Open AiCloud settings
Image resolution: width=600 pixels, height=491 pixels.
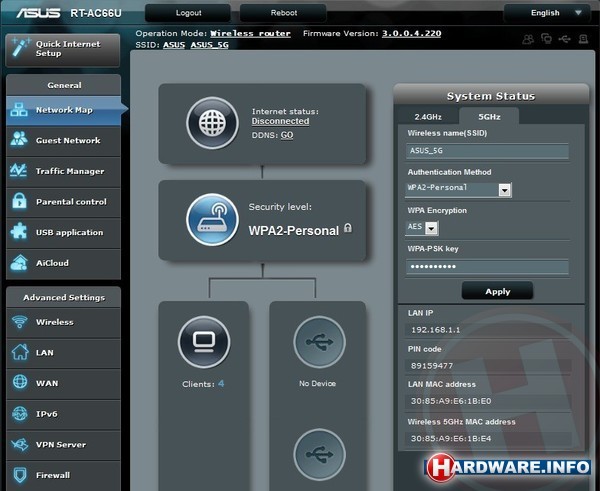(x=64, y=263)
